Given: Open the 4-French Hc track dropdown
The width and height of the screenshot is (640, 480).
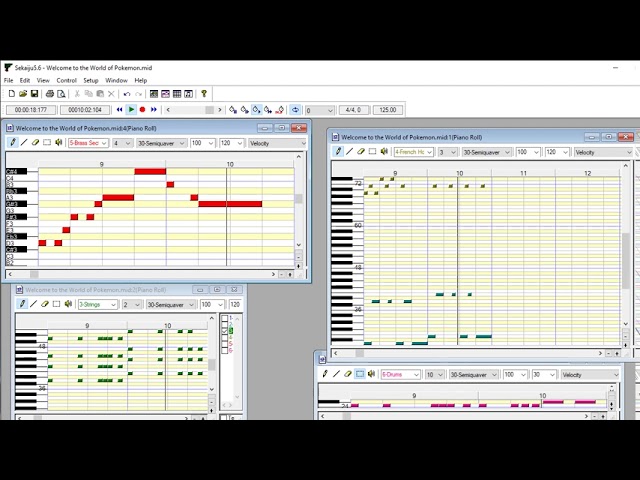Looking at the screenshot, I should coord(413,152).
